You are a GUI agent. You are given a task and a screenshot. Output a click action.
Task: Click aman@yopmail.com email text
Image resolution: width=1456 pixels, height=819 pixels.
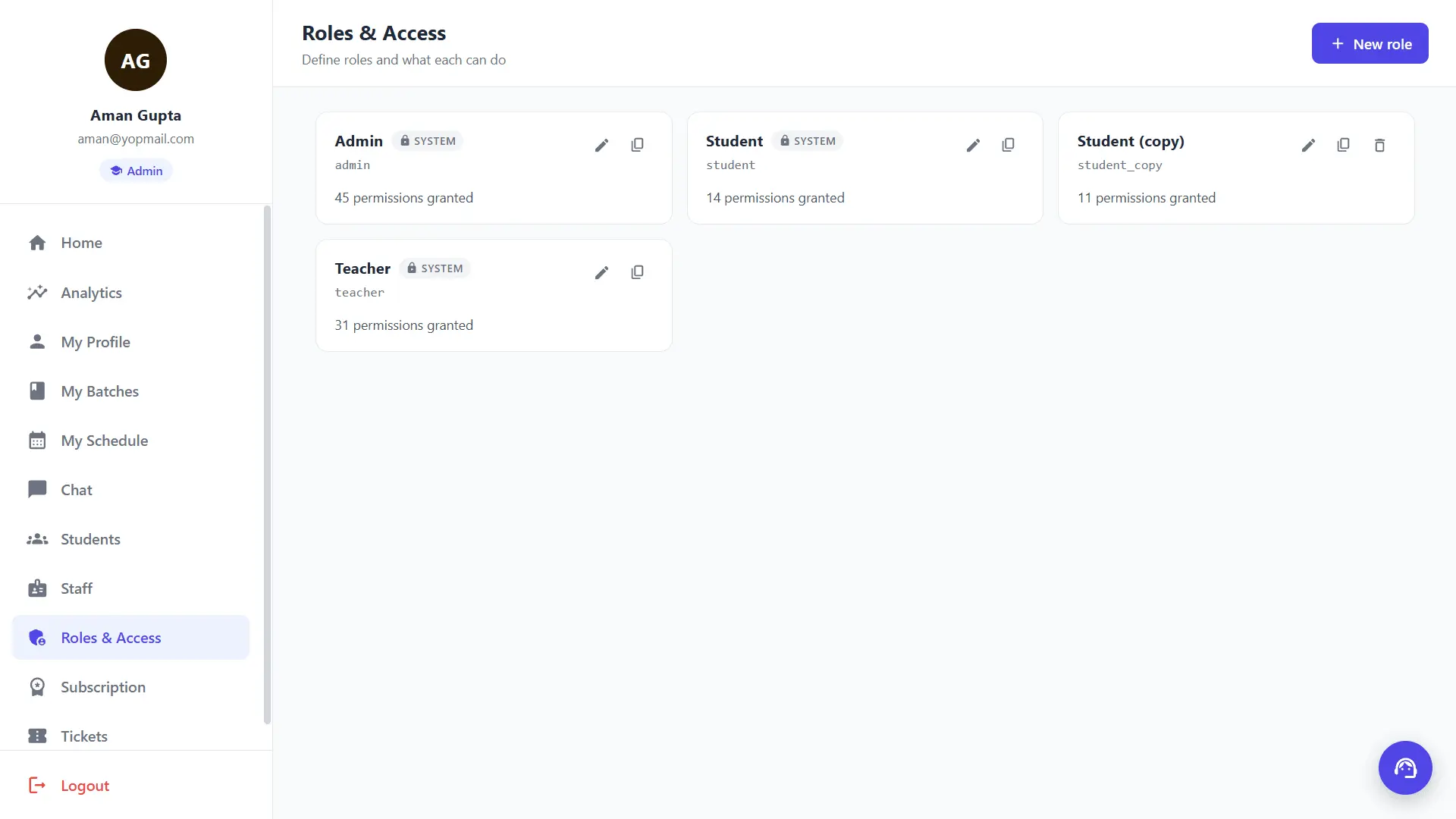tap(136, 139)
